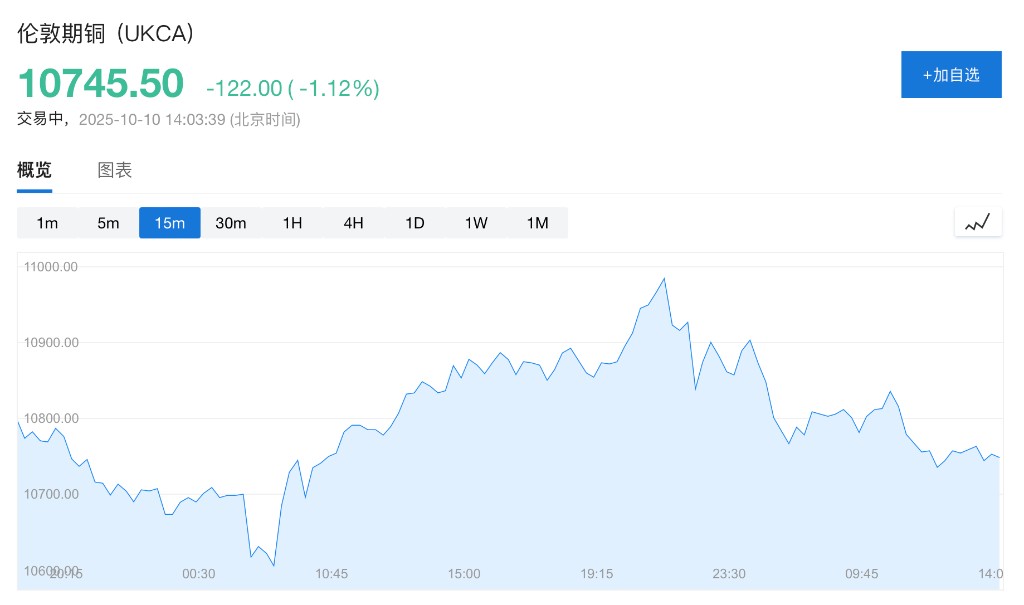Click the -122.00 (-1.12%) change value
The image size is (1024, 605).
click(293, 88)
